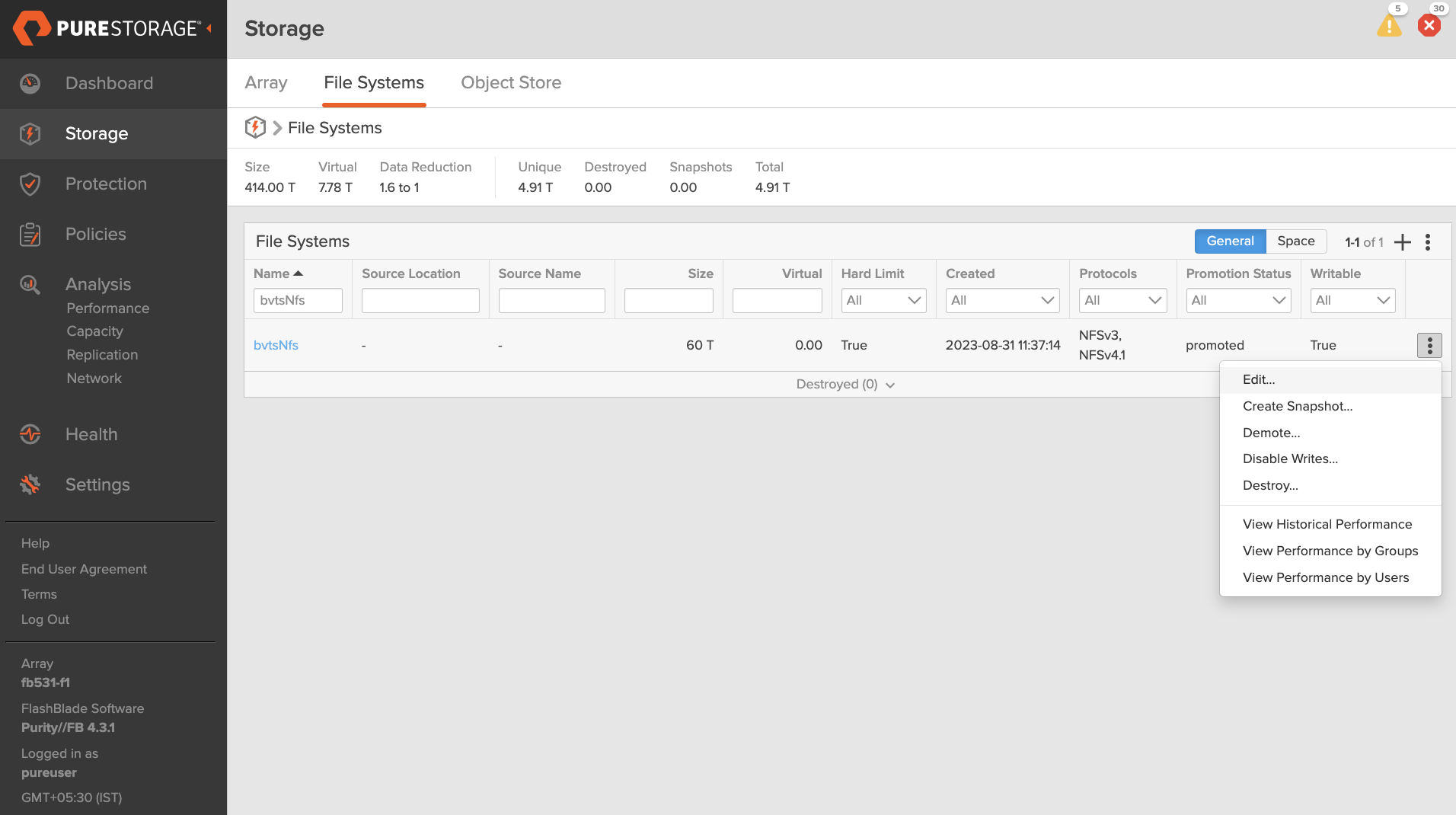Switch to the Object Store tab
Screen dimensions: 1456x815
click(x=511, y=82)
